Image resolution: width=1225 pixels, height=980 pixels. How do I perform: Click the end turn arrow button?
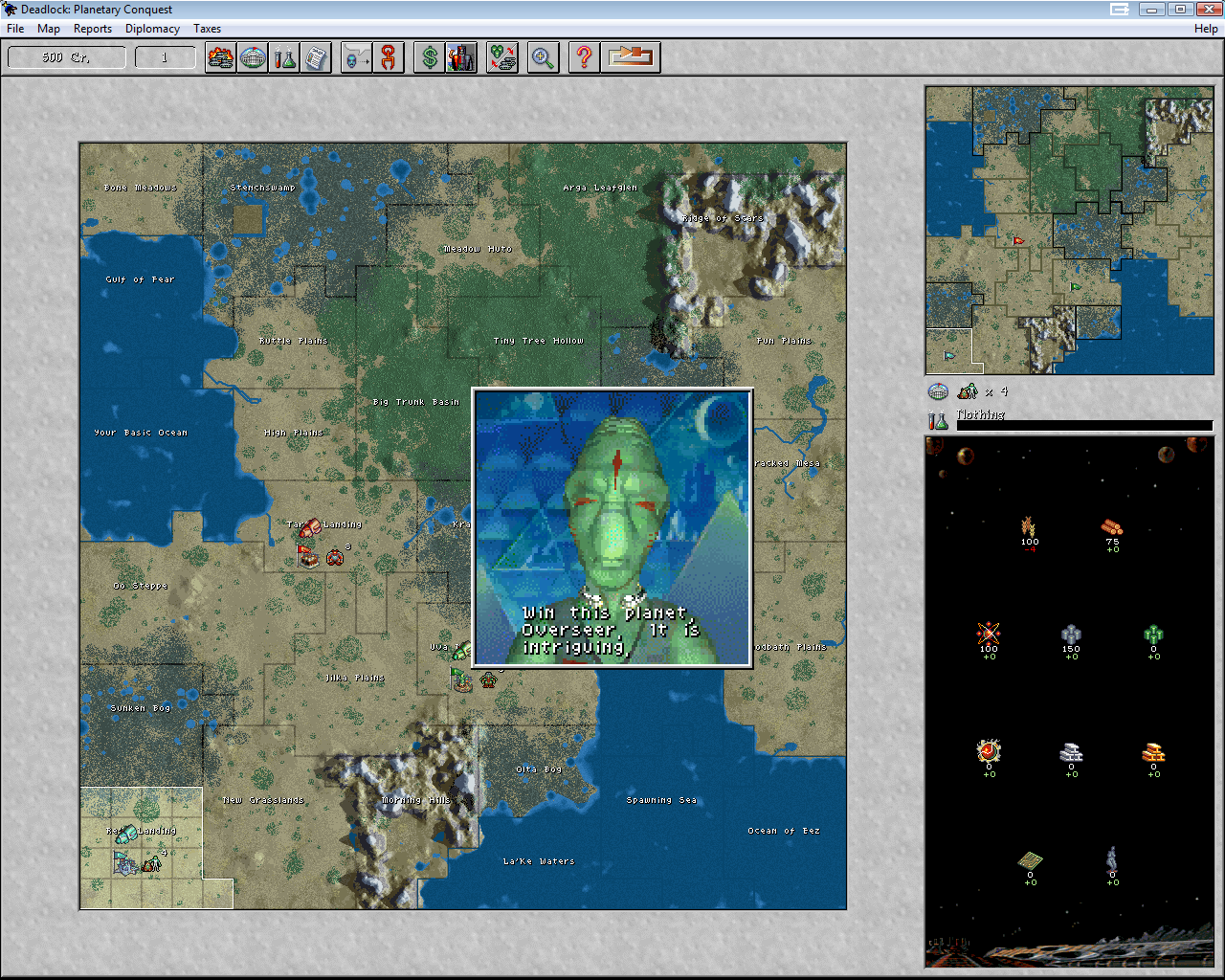coord(630,57)
